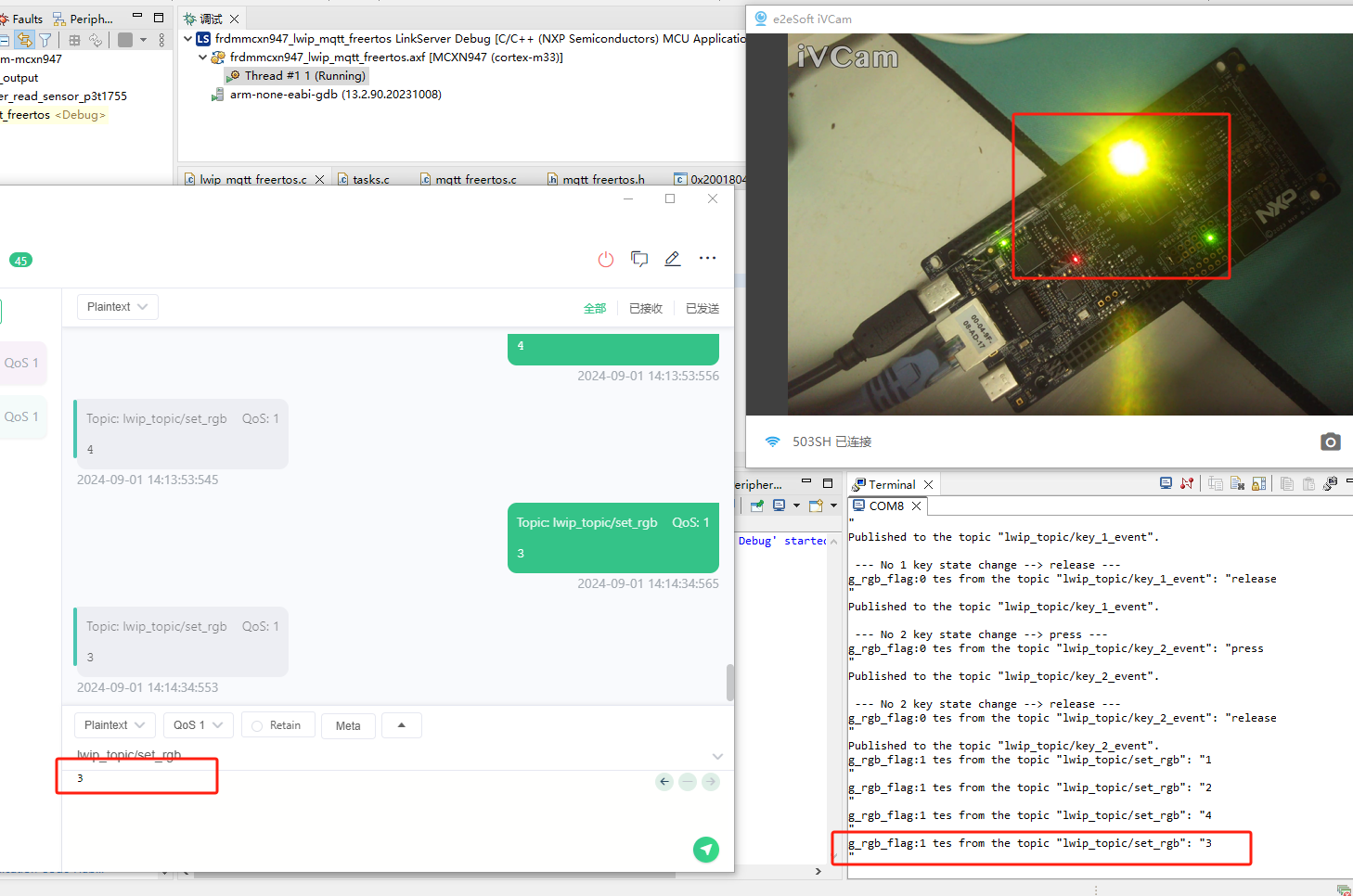Click the previous message left-arrow button
The width and height of the screenshot is (1353, 896).
point(664,782)
